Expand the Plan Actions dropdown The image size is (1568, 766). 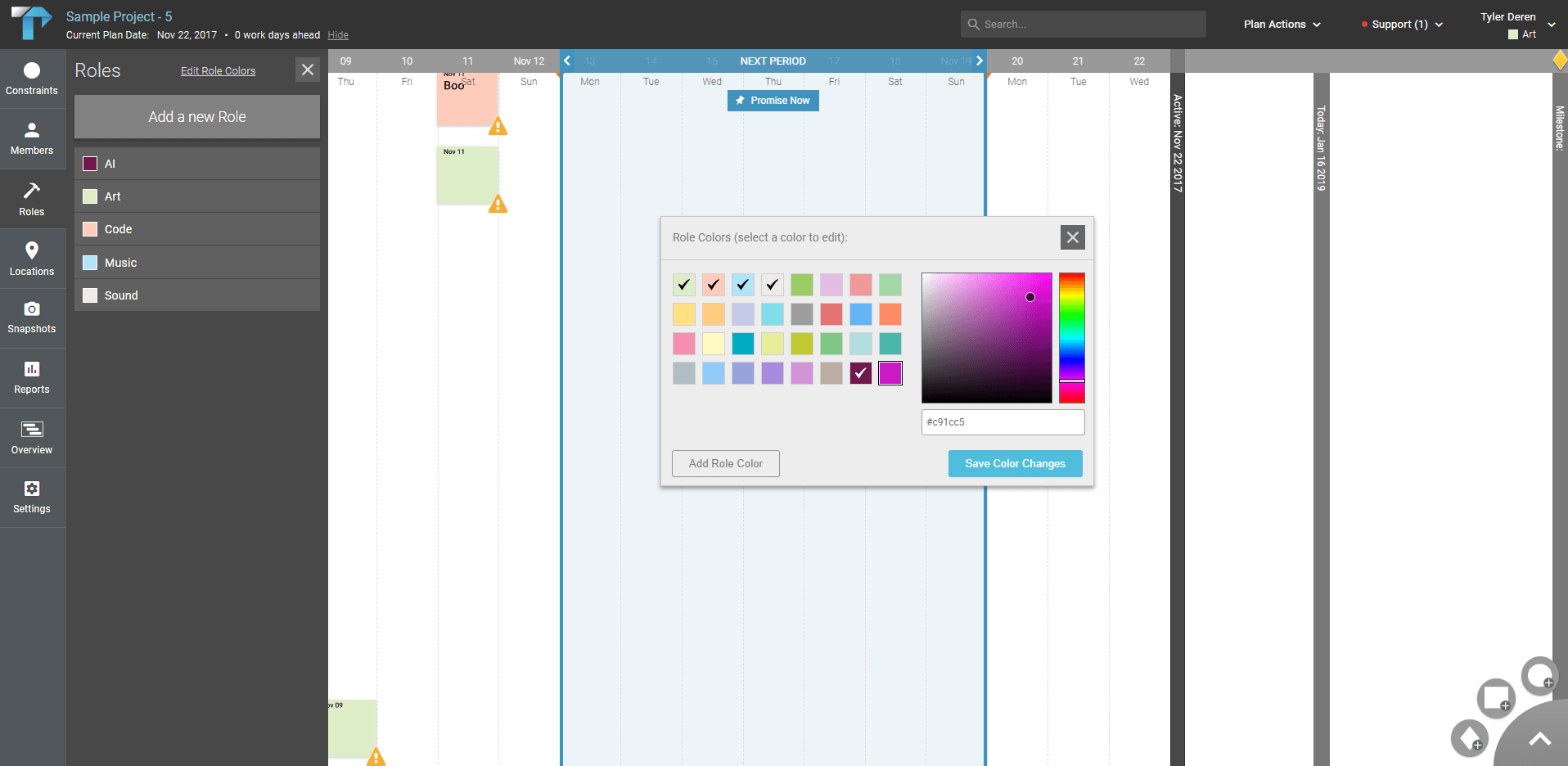click(1282, 25)
